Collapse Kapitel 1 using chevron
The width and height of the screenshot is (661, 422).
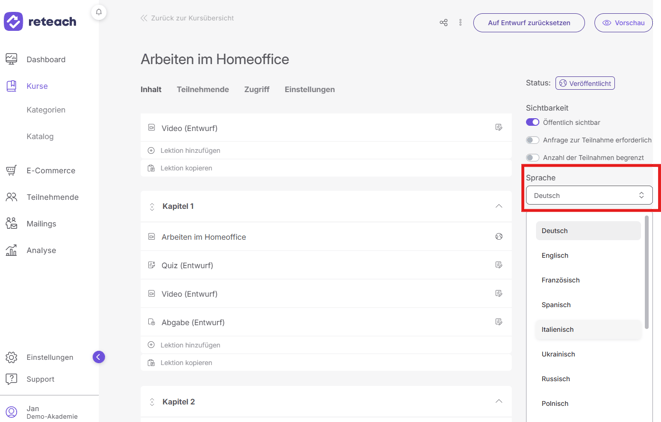point(498,206)
